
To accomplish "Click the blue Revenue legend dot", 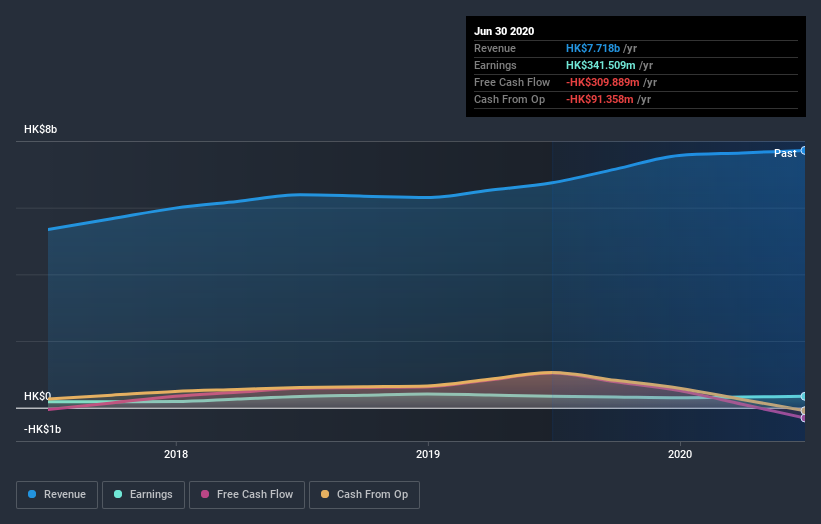I will (32, 494).
